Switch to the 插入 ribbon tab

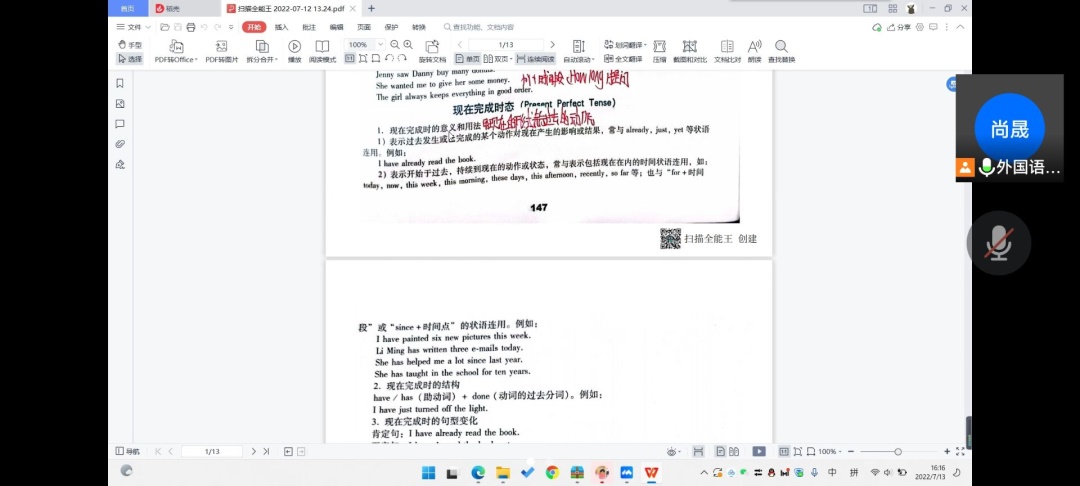click(282, 27)
